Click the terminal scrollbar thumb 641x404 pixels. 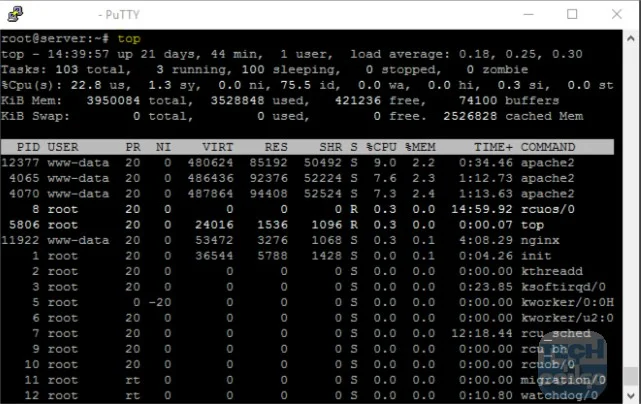coord(631,377)
